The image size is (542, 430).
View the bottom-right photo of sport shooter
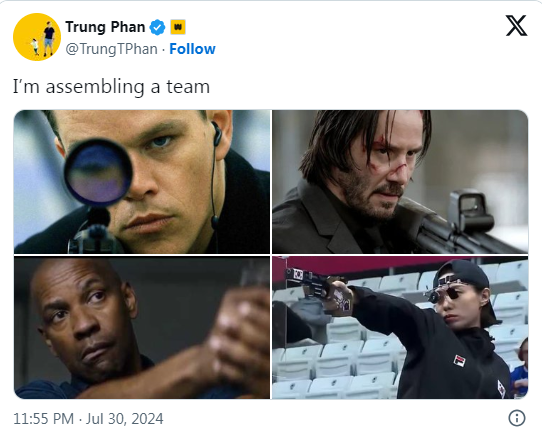point(400,328)
